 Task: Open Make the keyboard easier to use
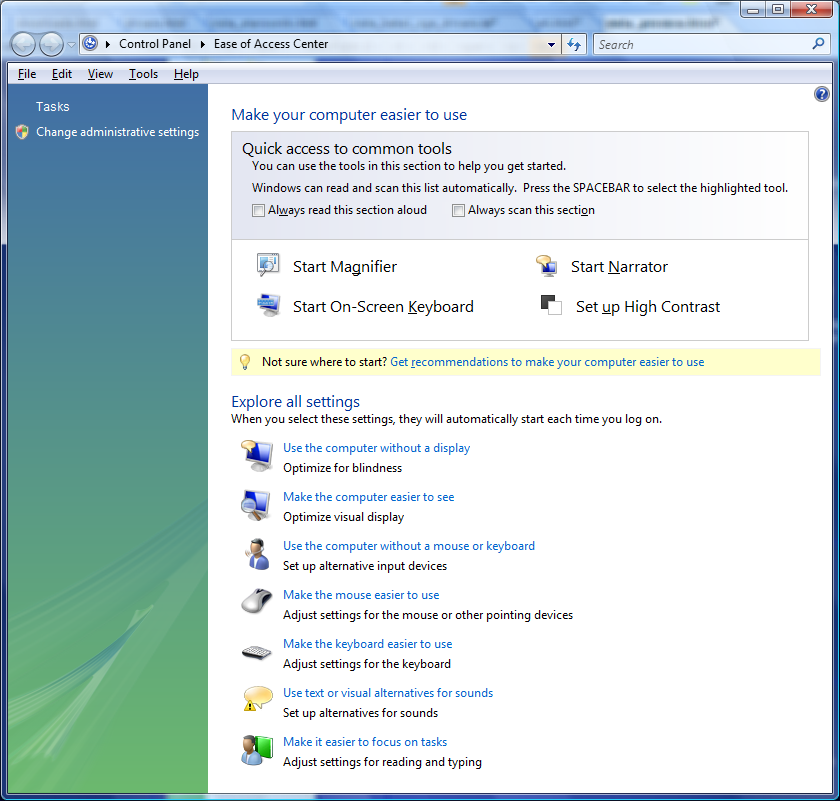(x=368, y=644)
